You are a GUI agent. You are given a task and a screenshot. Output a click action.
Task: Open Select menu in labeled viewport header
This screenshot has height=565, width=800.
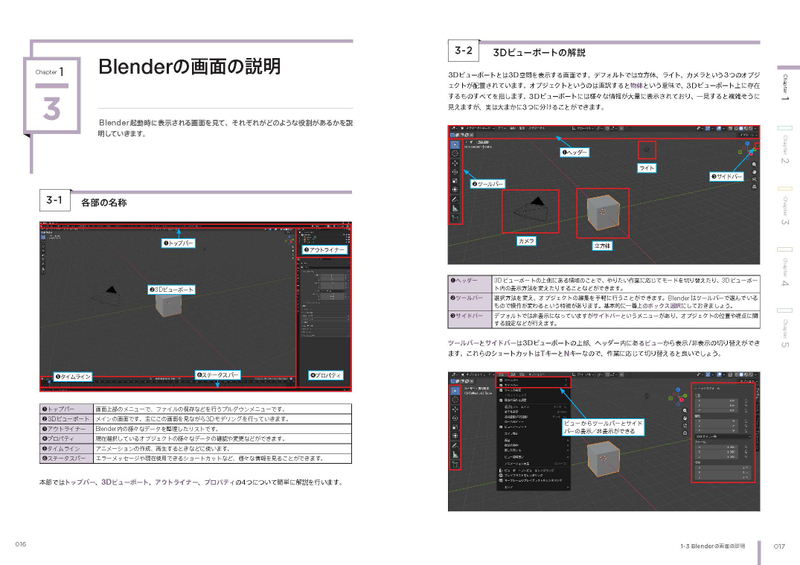click(512, 128)
